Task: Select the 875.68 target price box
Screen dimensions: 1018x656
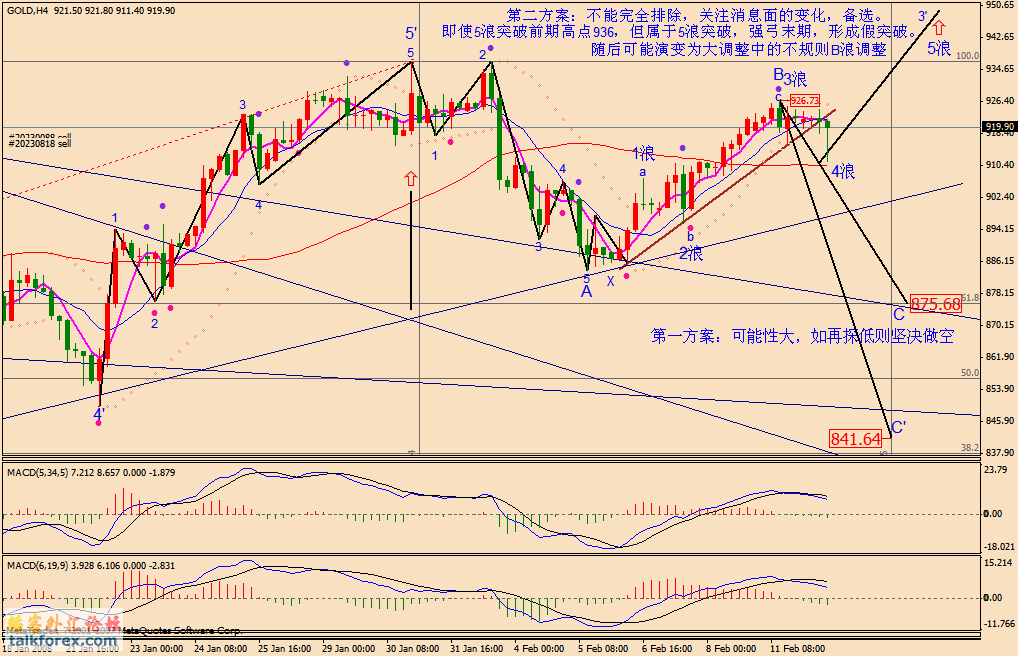Action: point(935,303)
